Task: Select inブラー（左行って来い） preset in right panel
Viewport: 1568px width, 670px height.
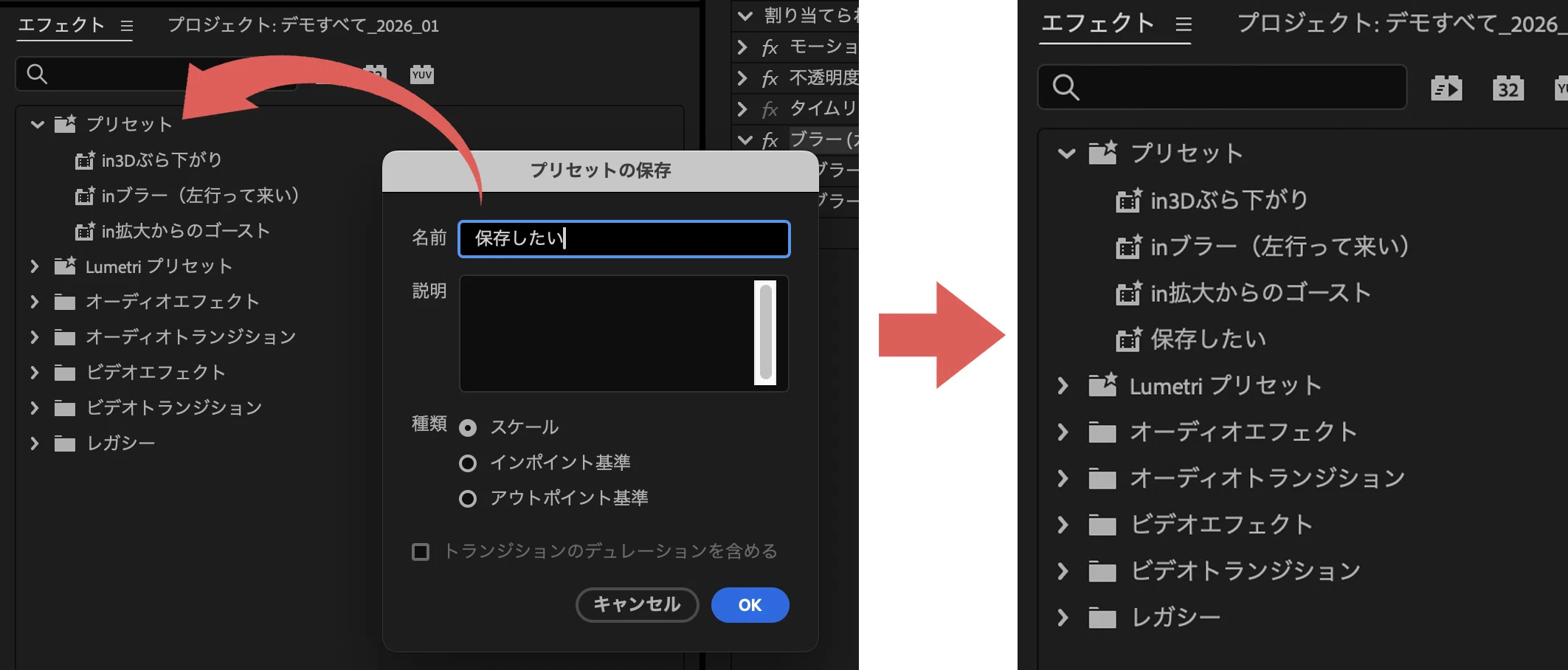Action: coord(1280,246)
